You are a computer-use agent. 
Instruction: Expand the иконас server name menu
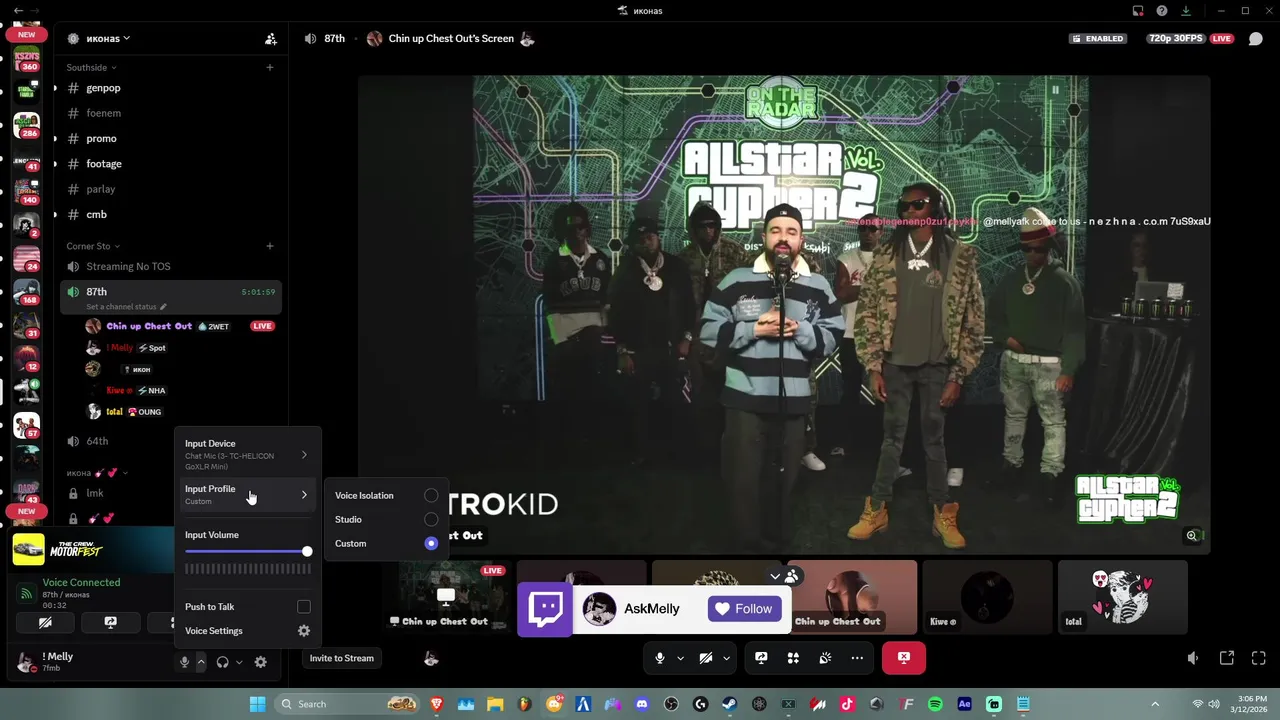108,39
